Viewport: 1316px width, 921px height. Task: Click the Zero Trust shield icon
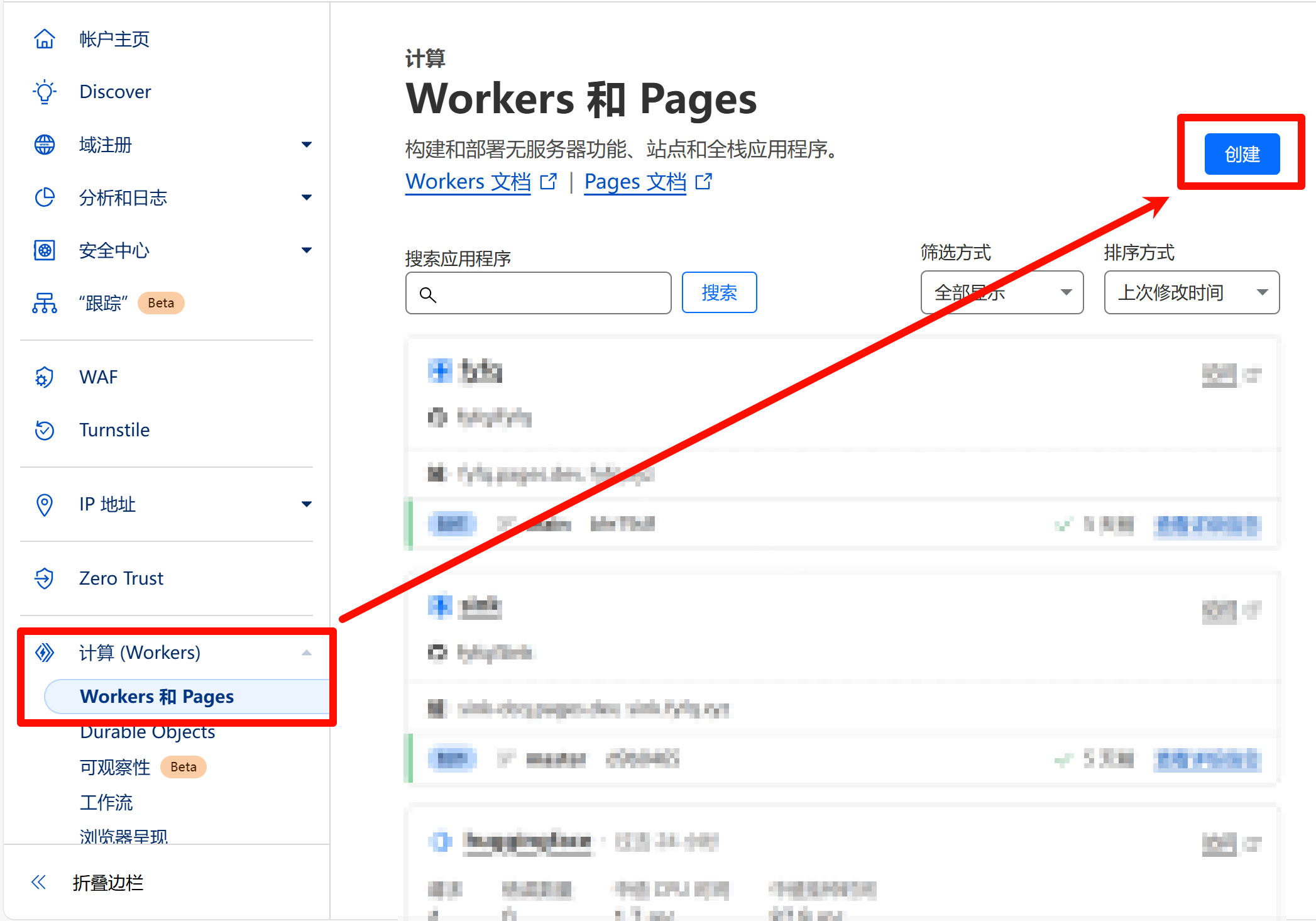click(44, 578)
